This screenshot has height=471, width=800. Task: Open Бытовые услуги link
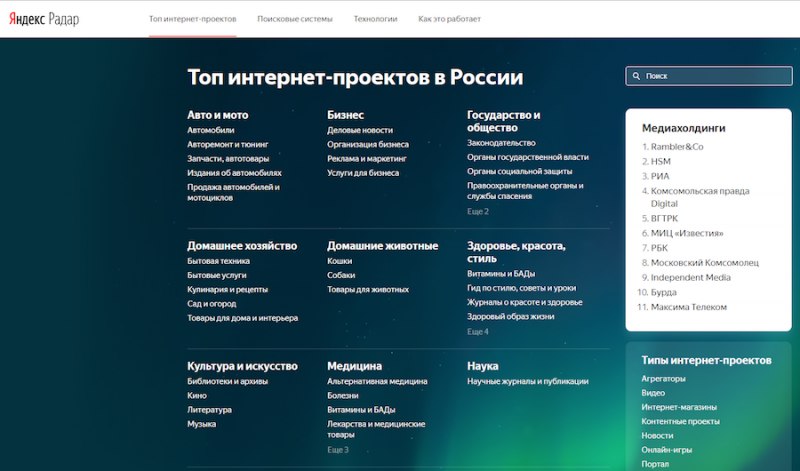[x=216, y=275]
